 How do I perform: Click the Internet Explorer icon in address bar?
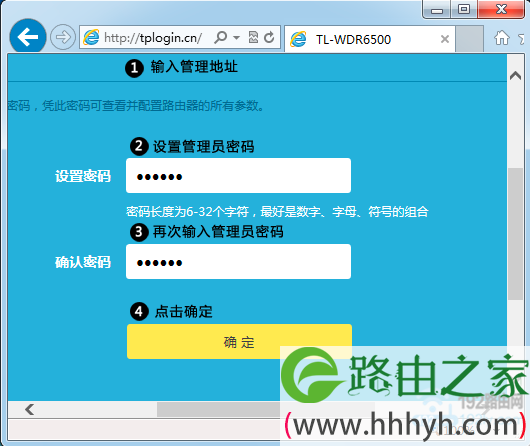point(91,37)
